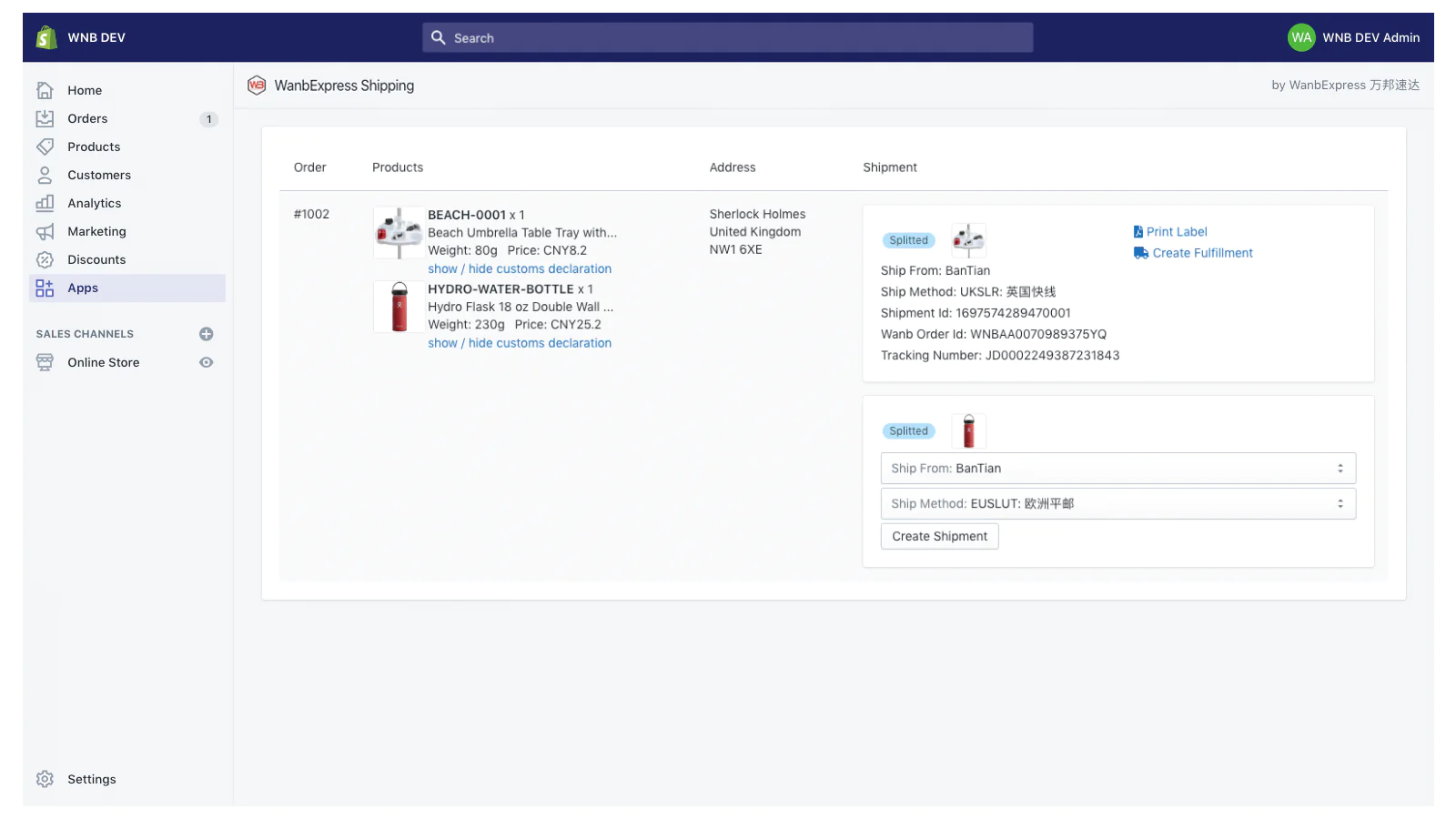1456x819 pixels.
Task: Click red bottle thumbnail in second shipment
Action: pyautogui.click(x=968, y=430)
